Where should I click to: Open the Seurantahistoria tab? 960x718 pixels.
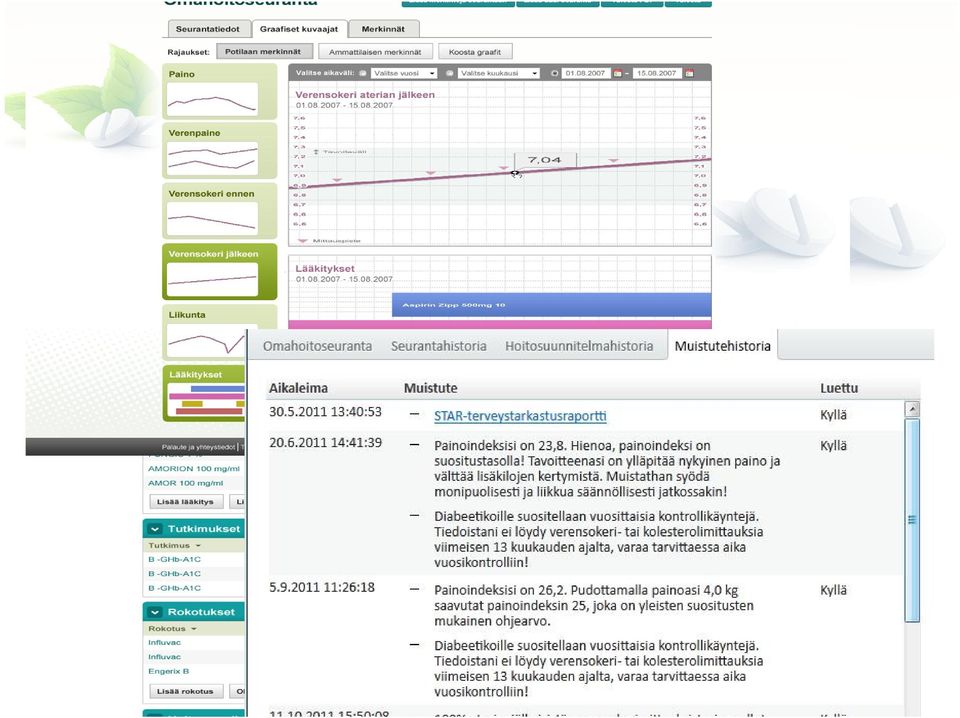tap(438, 346)
